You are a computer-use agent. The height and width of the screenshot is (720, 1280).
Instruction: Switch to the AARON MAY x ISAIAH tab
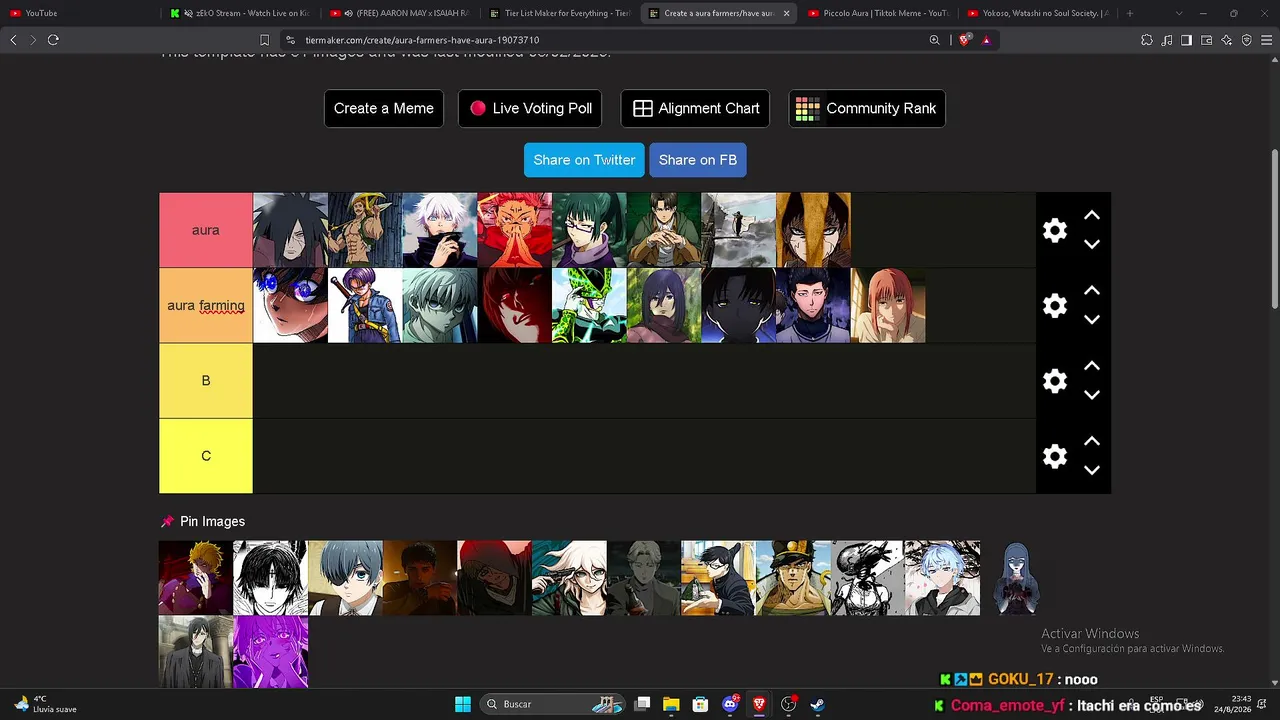tap(400, 13)
